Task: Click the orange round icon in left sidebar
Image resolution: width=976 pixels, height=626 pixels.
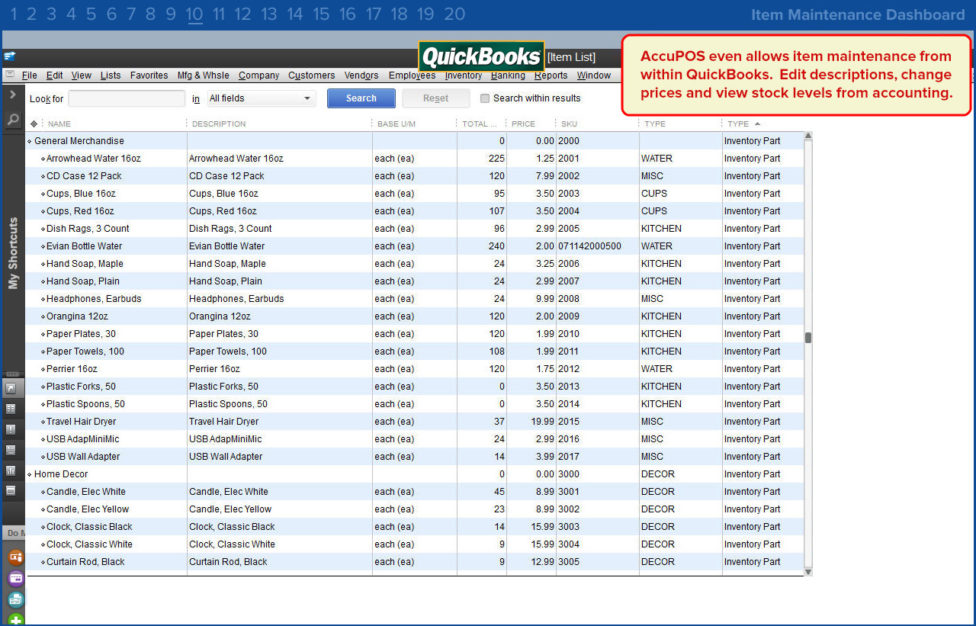Action: pos(16,557)
